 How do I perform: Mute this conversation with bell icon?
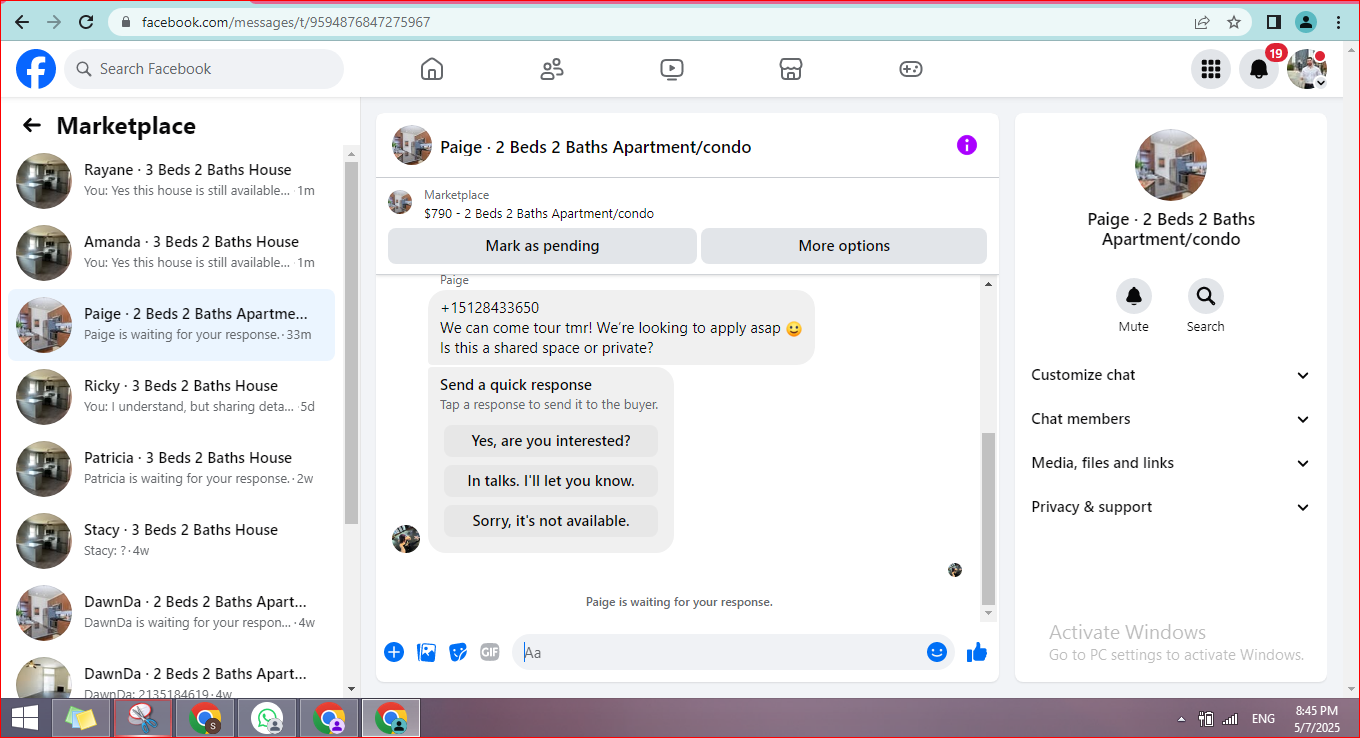tap(1134, 296)
